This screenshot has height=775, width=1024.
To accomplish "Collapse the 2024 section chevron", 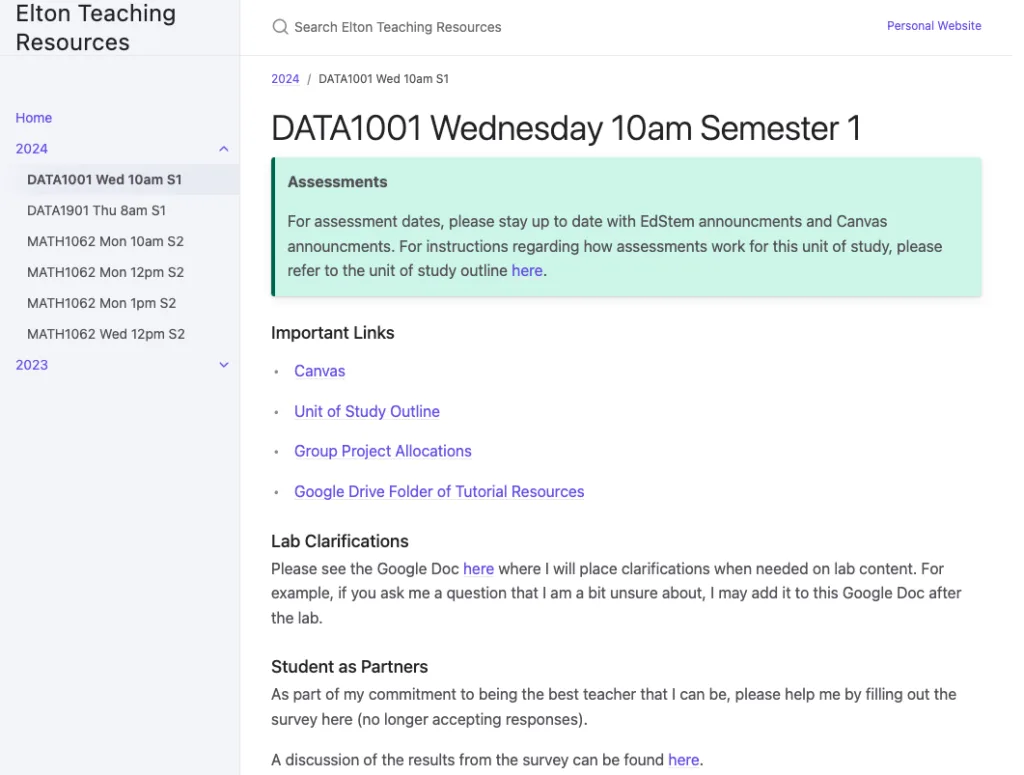I will (223, 149).
